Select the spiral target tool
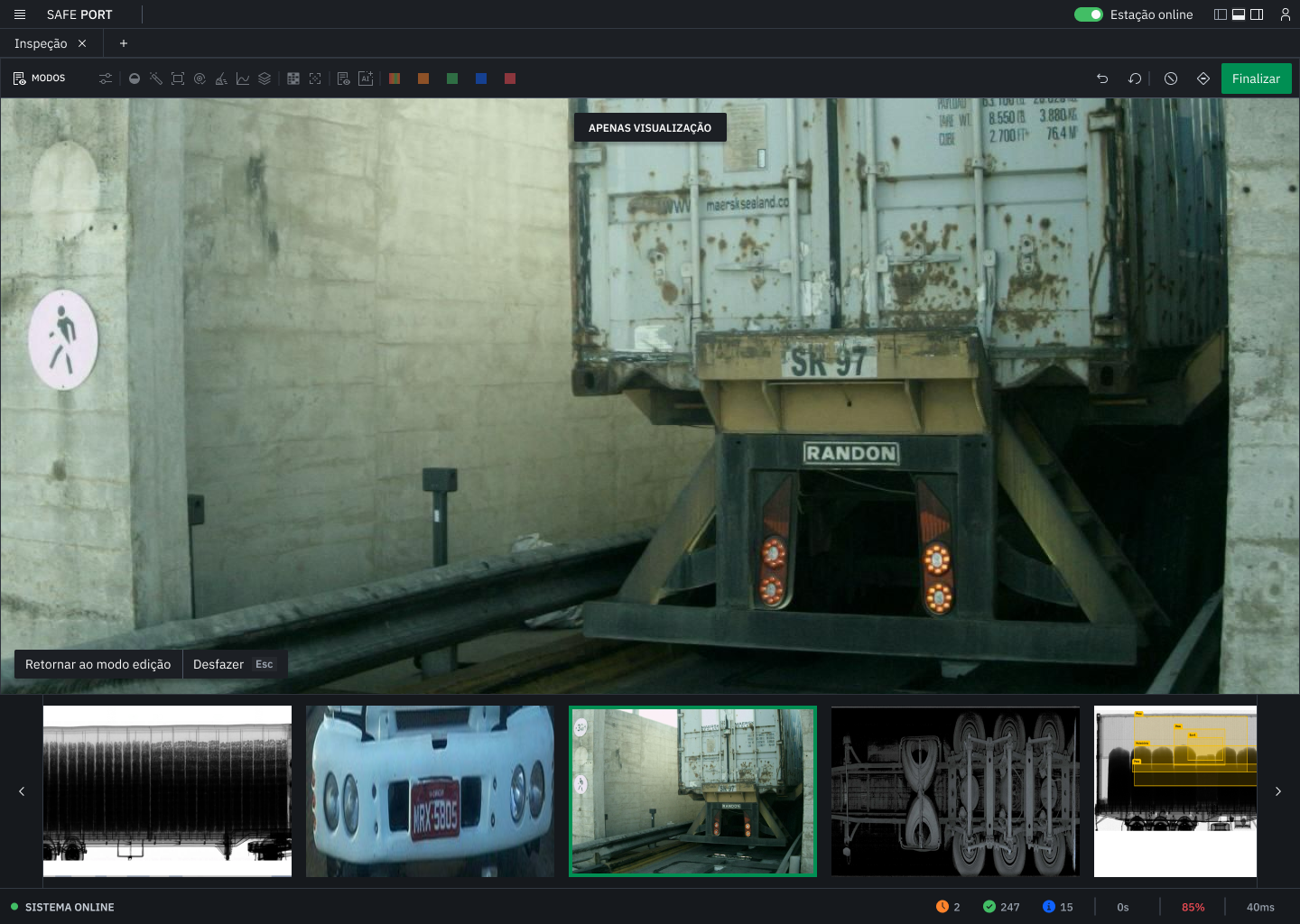This screenshot has height=924, width=1300. (200, 79)
